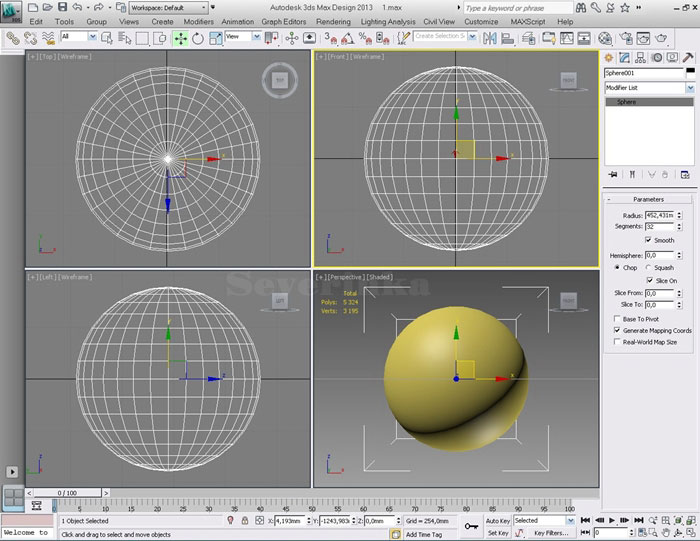Click the Key Filters button
Viewport: 700px width, 541px height.
pos(551,533)
